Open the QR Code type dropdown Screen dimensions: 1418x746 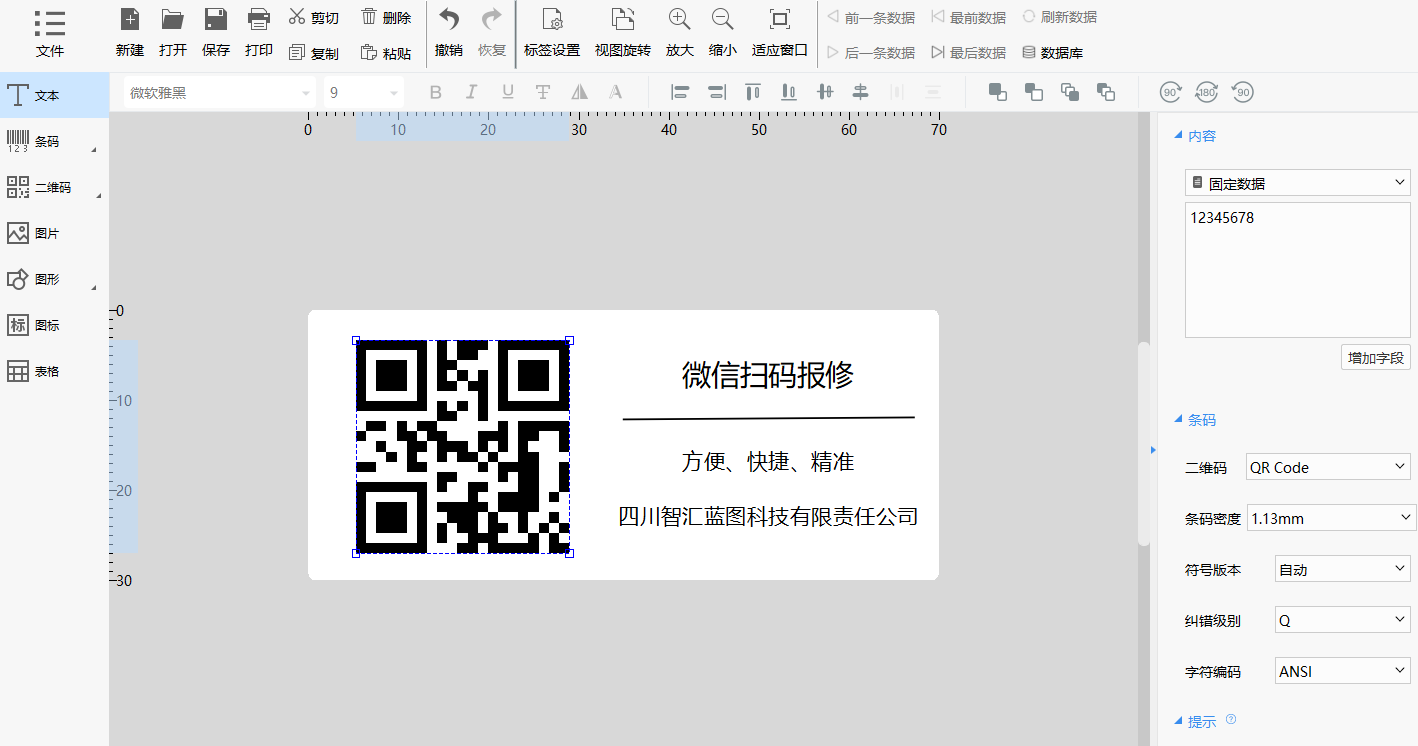pos(1328,467)
